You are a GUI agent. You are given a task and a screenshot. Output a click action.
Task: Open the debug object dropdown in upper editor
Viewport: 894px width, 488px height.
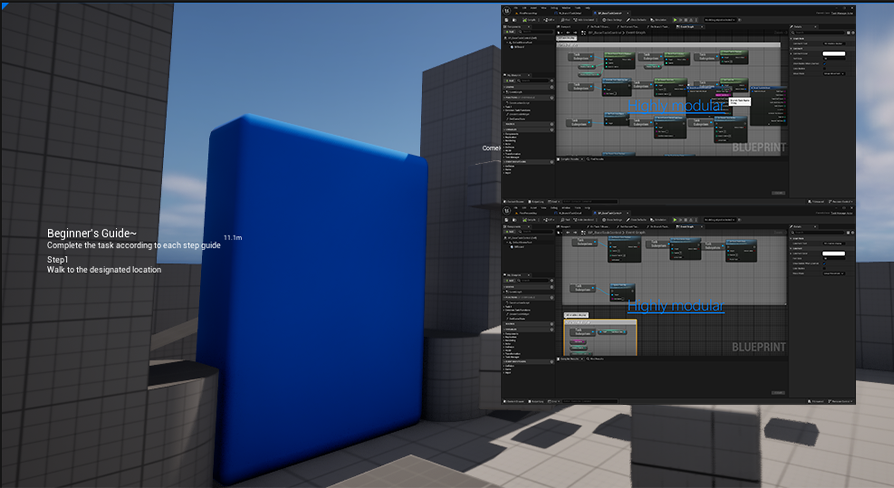pos(720,20)
